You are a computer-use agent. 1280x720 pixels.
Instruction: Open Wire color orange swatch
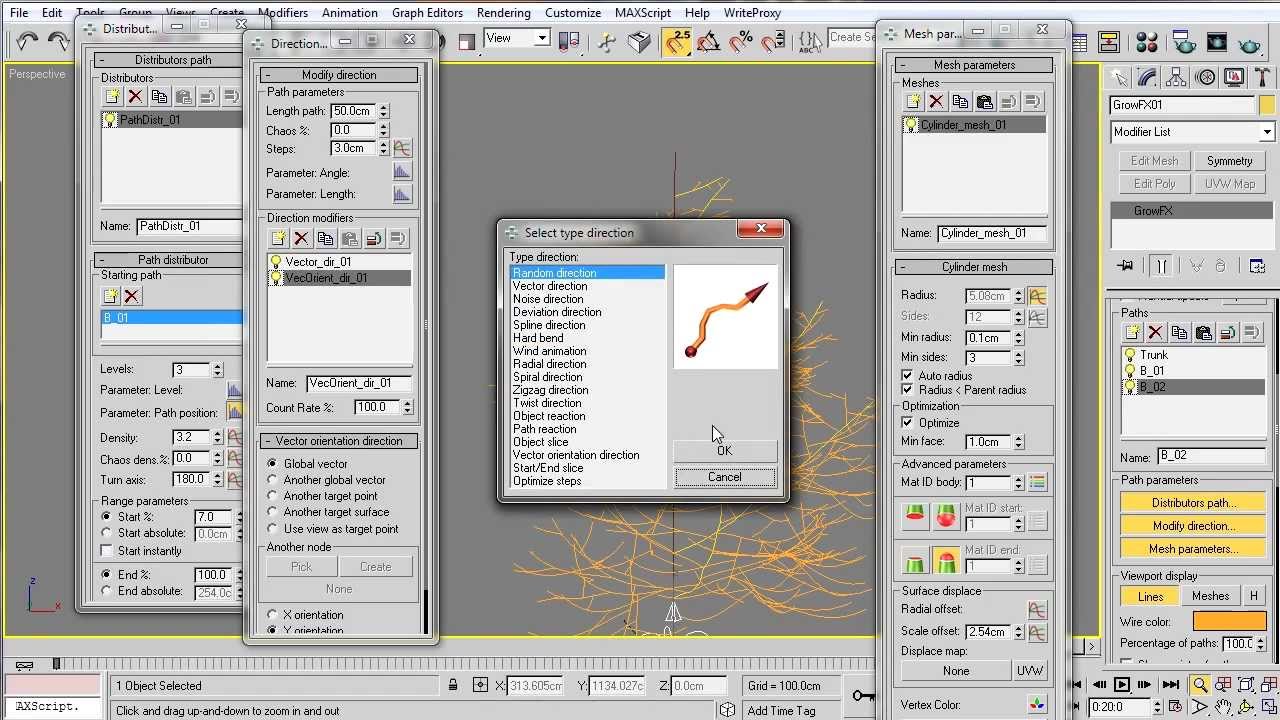1229,622
